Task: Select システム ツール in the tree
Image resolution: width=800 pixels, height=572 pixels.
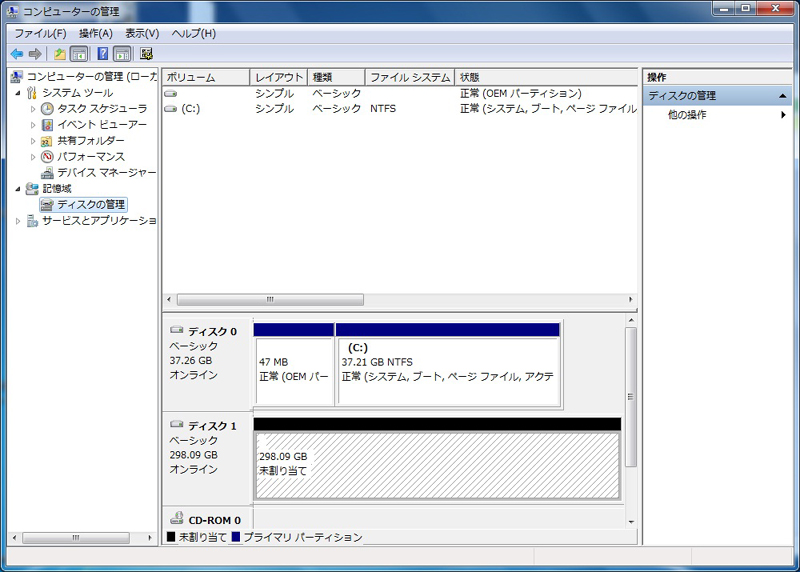Action: [x=69, y=93]
